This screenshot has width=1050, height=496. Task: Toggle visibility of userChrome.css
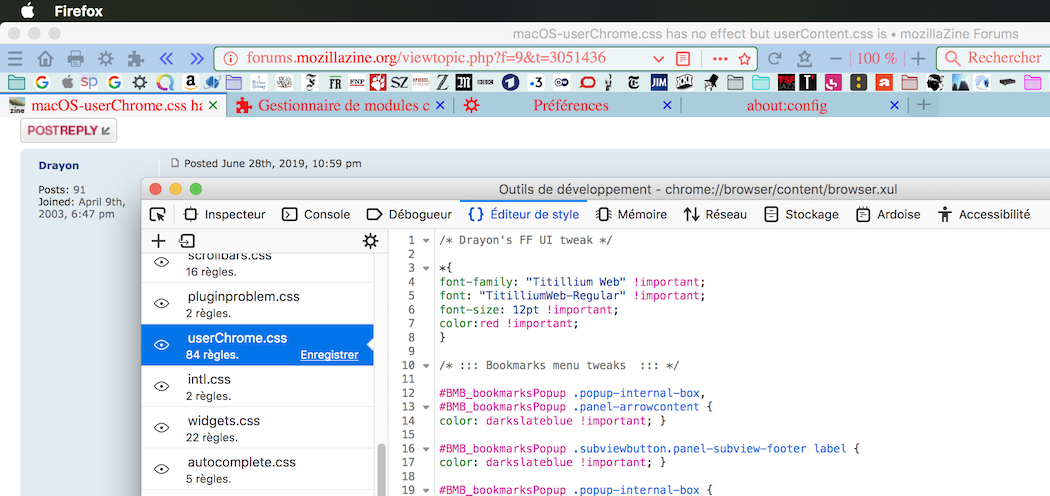tap(161, 345)
